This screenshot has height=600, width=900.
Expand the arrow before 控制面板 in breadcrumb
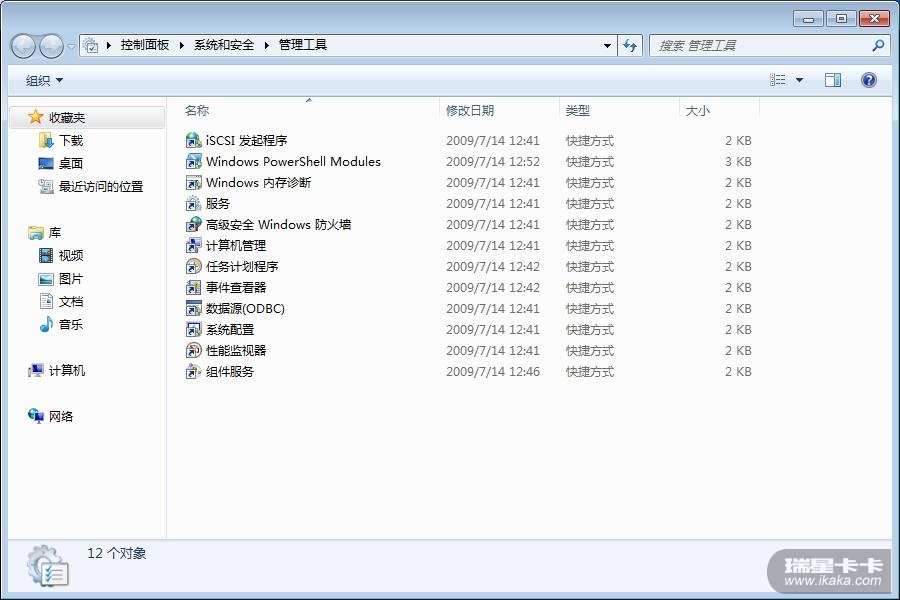pos(108,45)
